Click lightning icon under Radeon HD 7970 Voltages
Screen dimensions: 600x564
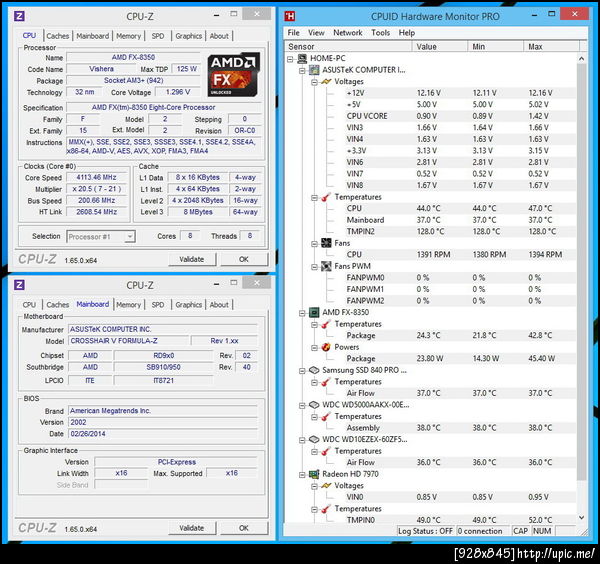click(x=326, y=486)
